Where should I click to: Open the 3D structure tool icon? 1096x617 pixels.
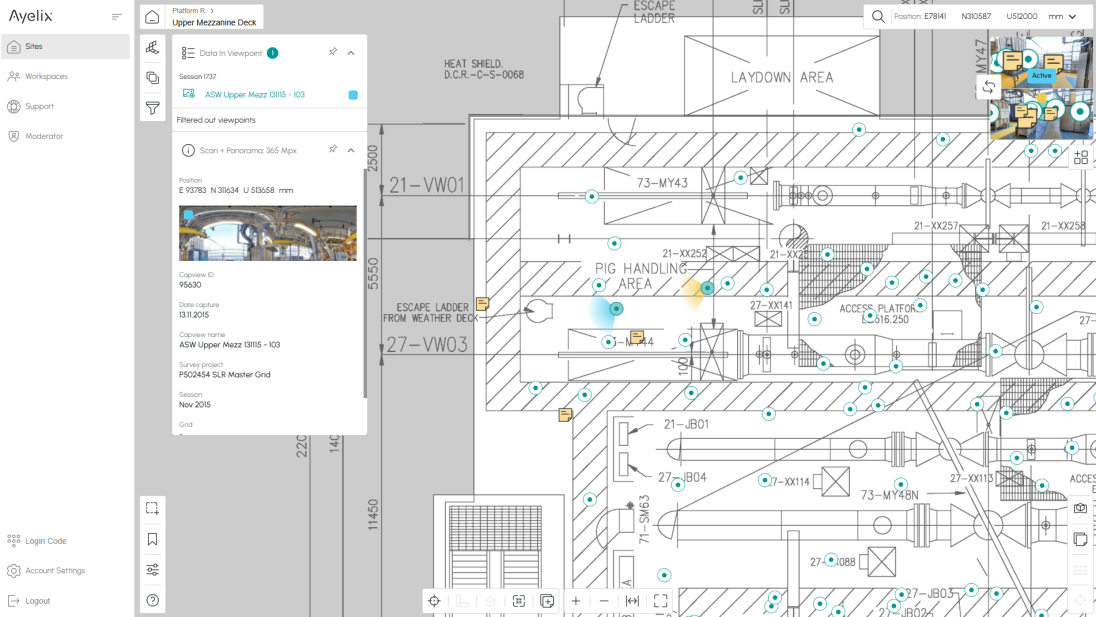click(x=152, y=48)
